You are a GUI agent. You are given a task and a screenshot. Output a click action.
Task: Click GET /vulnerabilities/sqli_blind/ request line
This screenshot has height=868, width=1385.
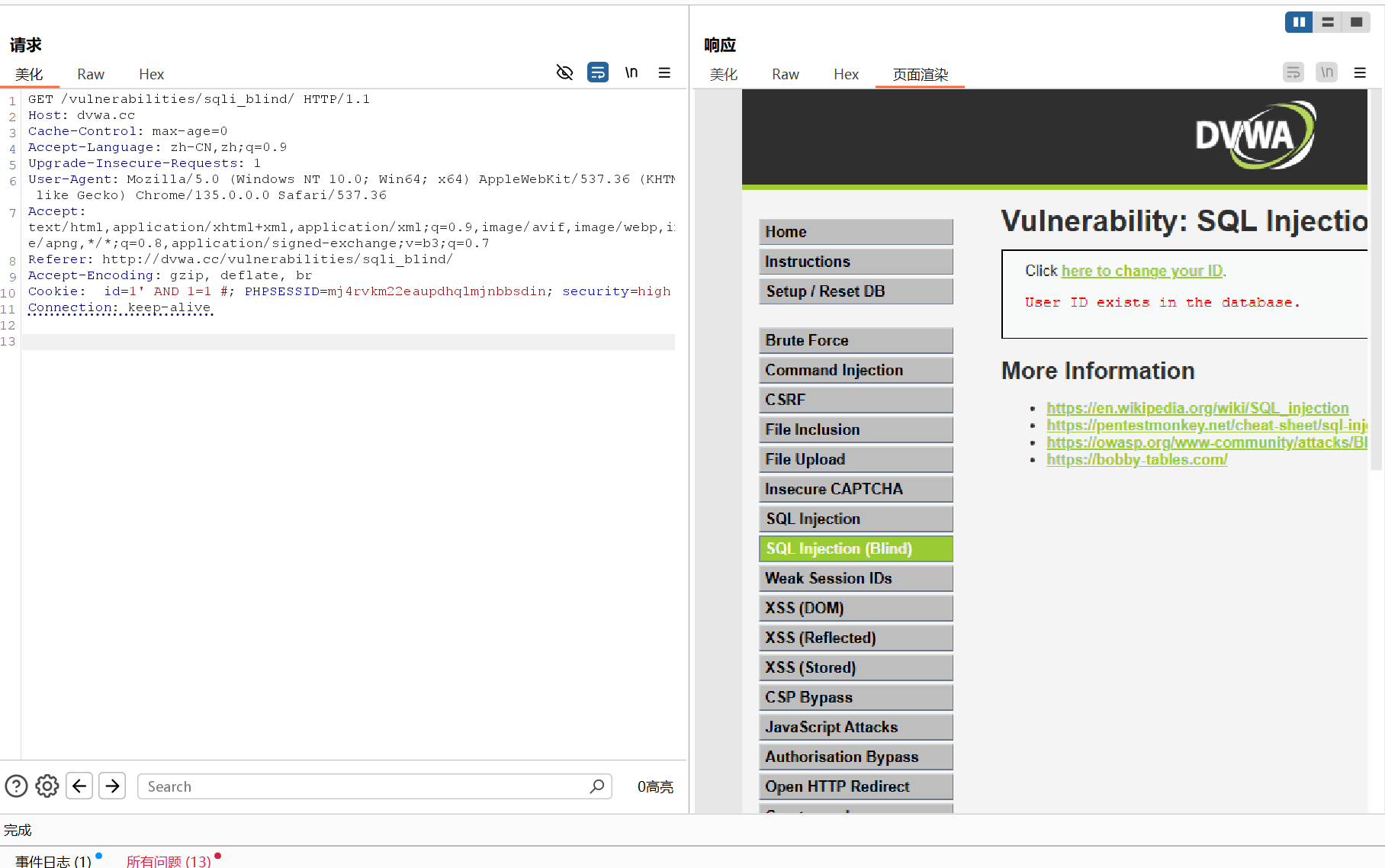coord(198,99)
